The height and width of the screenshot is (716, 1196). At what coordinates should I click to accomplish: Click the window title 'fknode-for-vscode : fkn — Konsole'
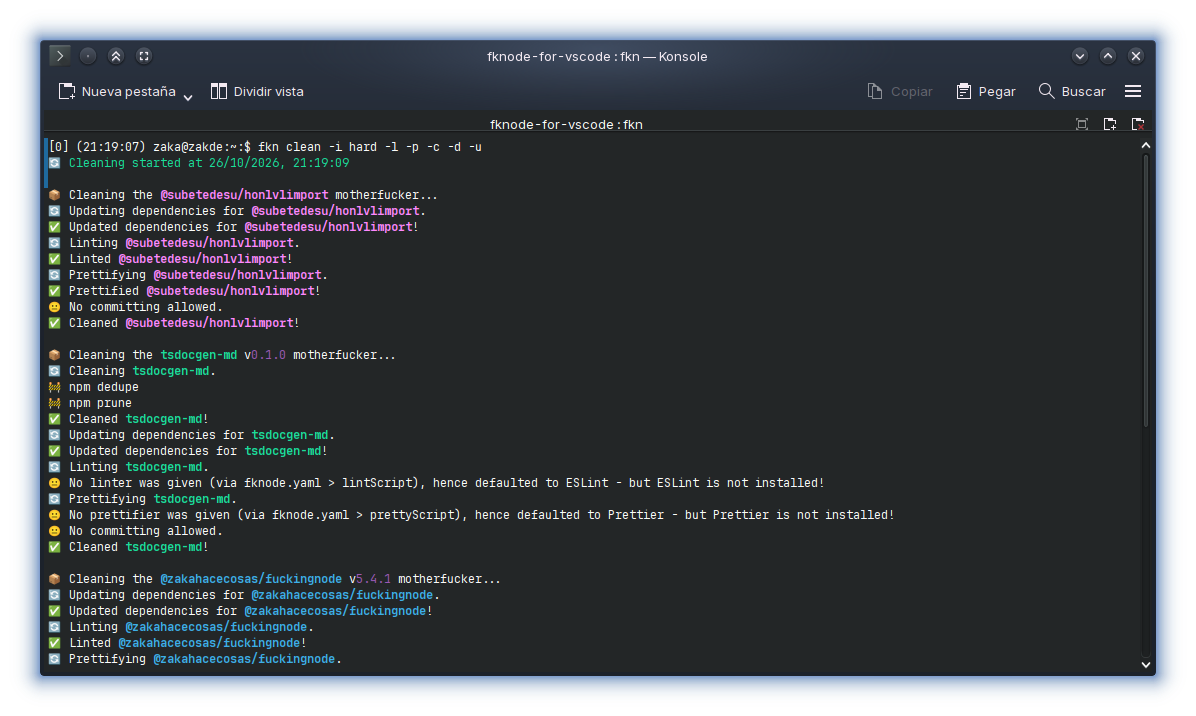[597, 56]
